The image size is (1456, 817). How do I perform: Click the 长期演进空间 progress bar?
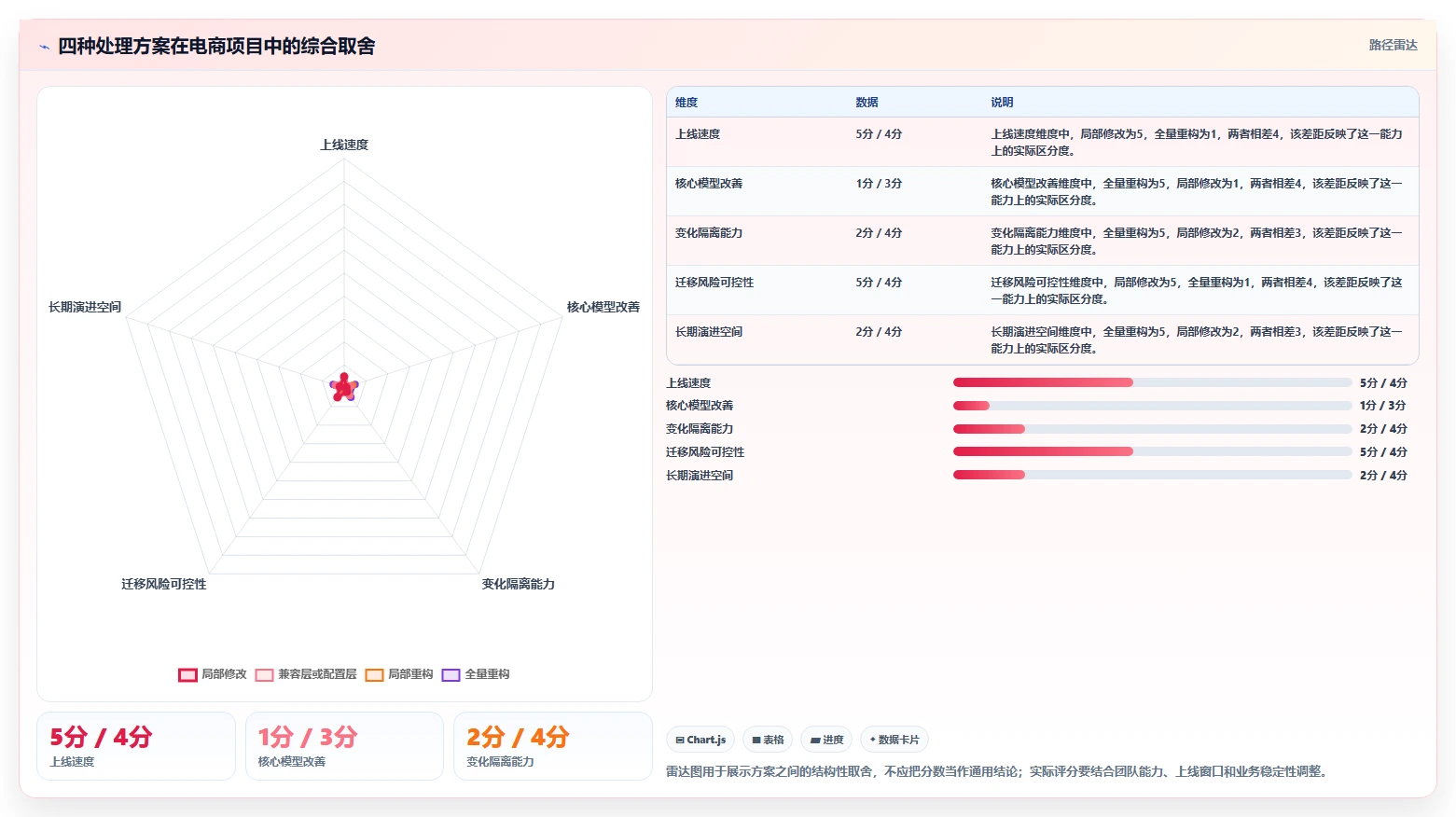pos(1152,475)
